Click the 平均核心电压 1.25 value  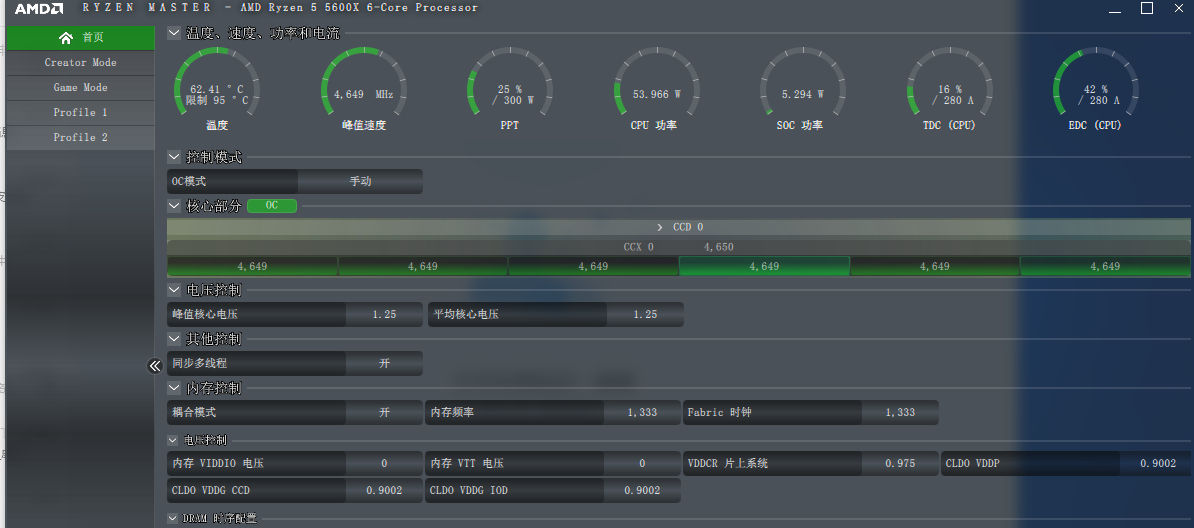coord(645,314)
